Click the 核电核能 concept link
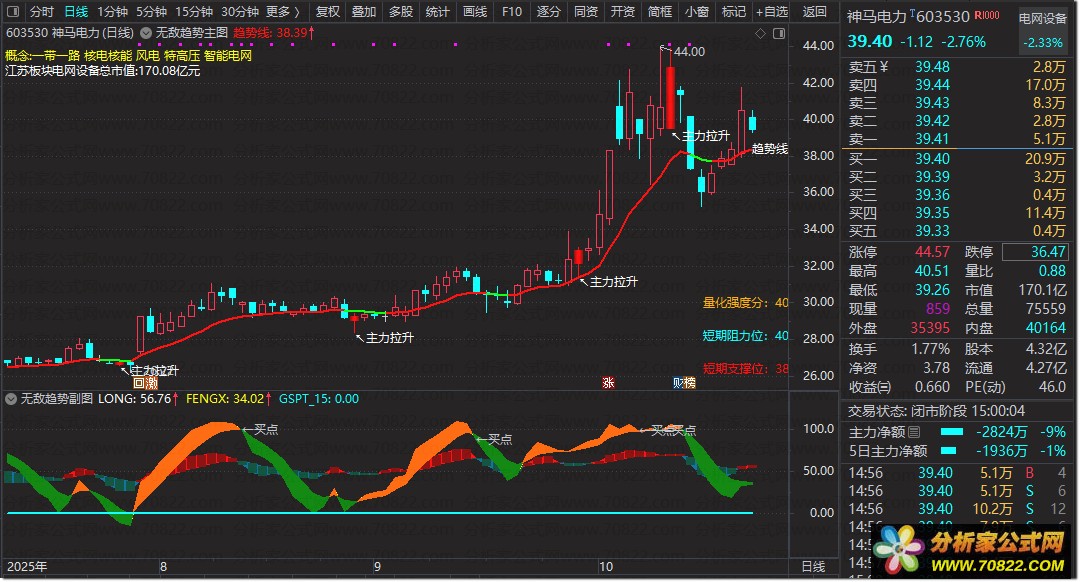The height and width of the screenshot is (582, 1081). [x=108, y=56]
